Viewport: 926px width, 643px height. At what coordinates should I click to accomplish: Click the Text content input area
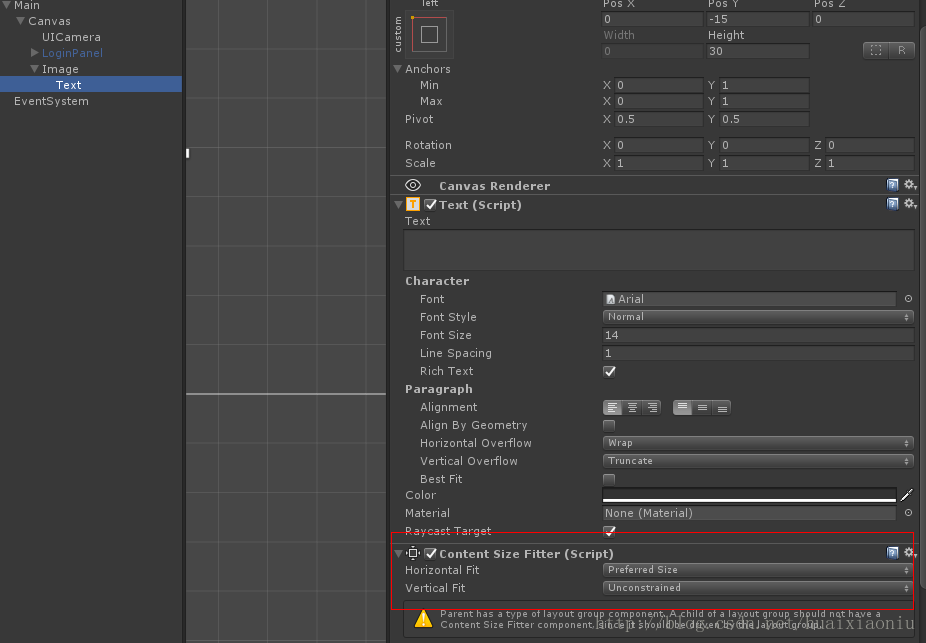(x=659, y=250)
